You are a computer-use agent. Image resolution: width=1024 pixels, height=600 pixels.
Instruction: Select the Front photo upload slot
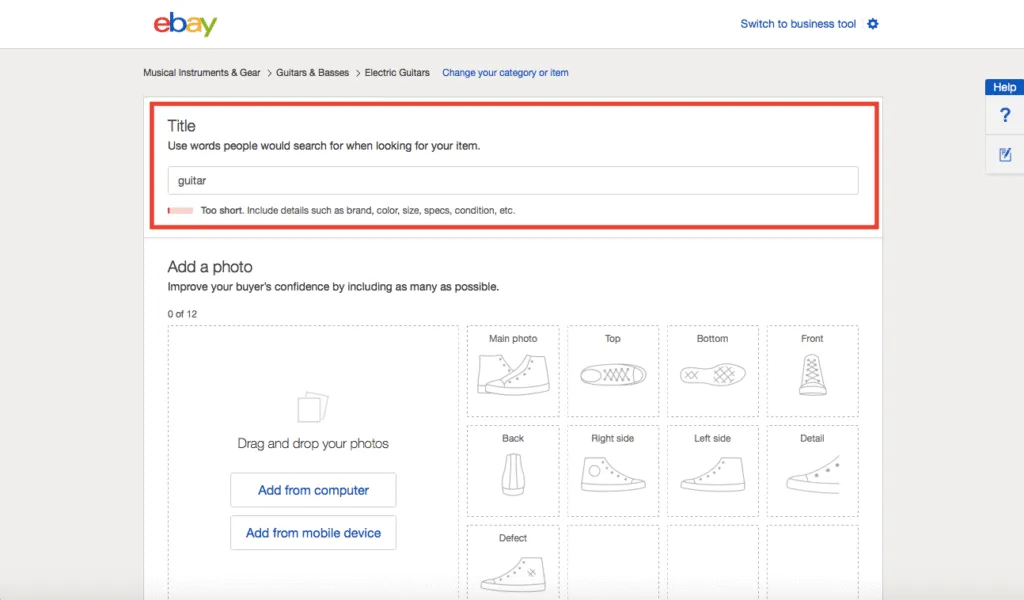(812, 370)
